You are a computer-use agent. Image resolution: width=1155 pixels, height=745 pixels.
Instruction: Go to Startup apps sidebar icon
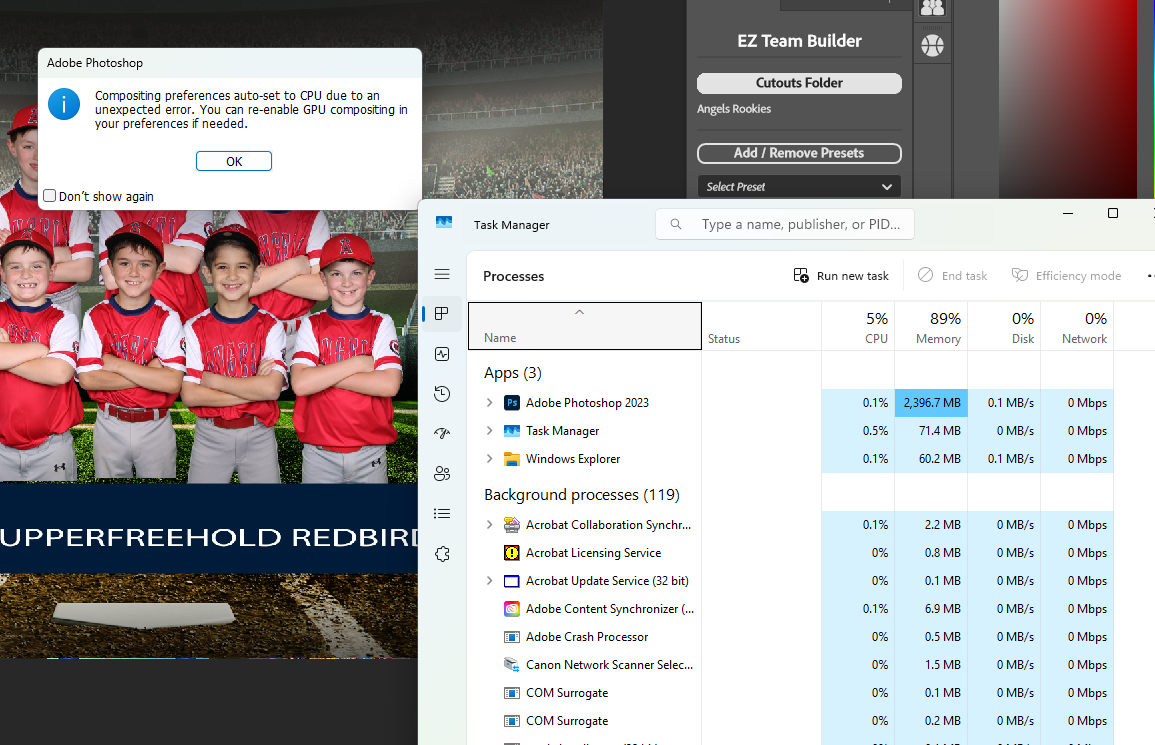click(x=442, y=434)
